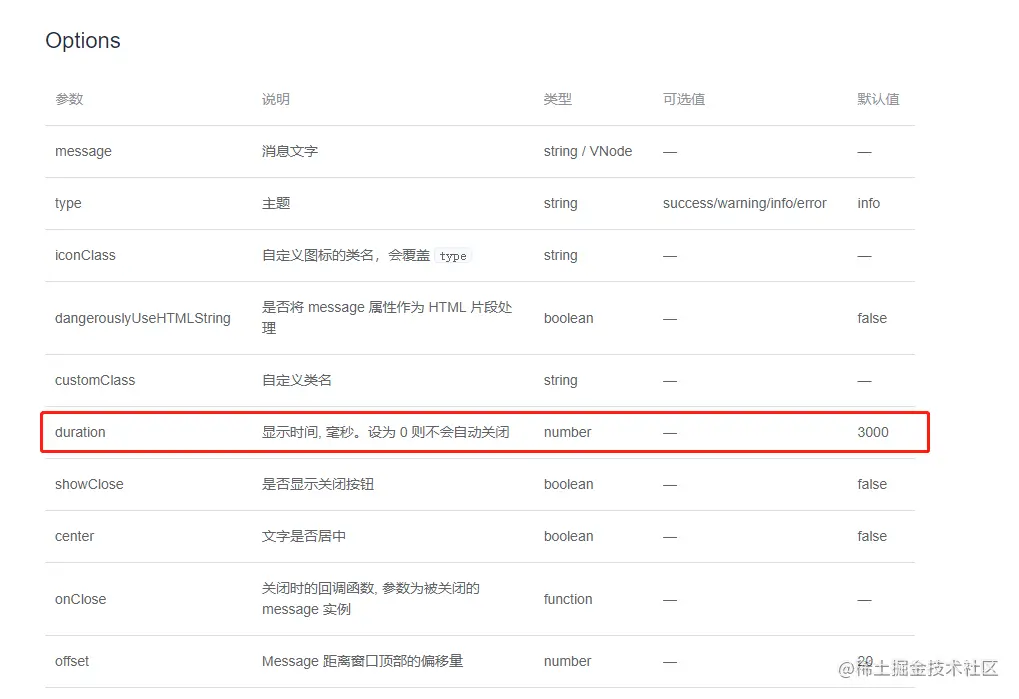This screenshot has height=699, width=1019.
Task: Click the type parameter name cell
Action: tap(68, 203)
